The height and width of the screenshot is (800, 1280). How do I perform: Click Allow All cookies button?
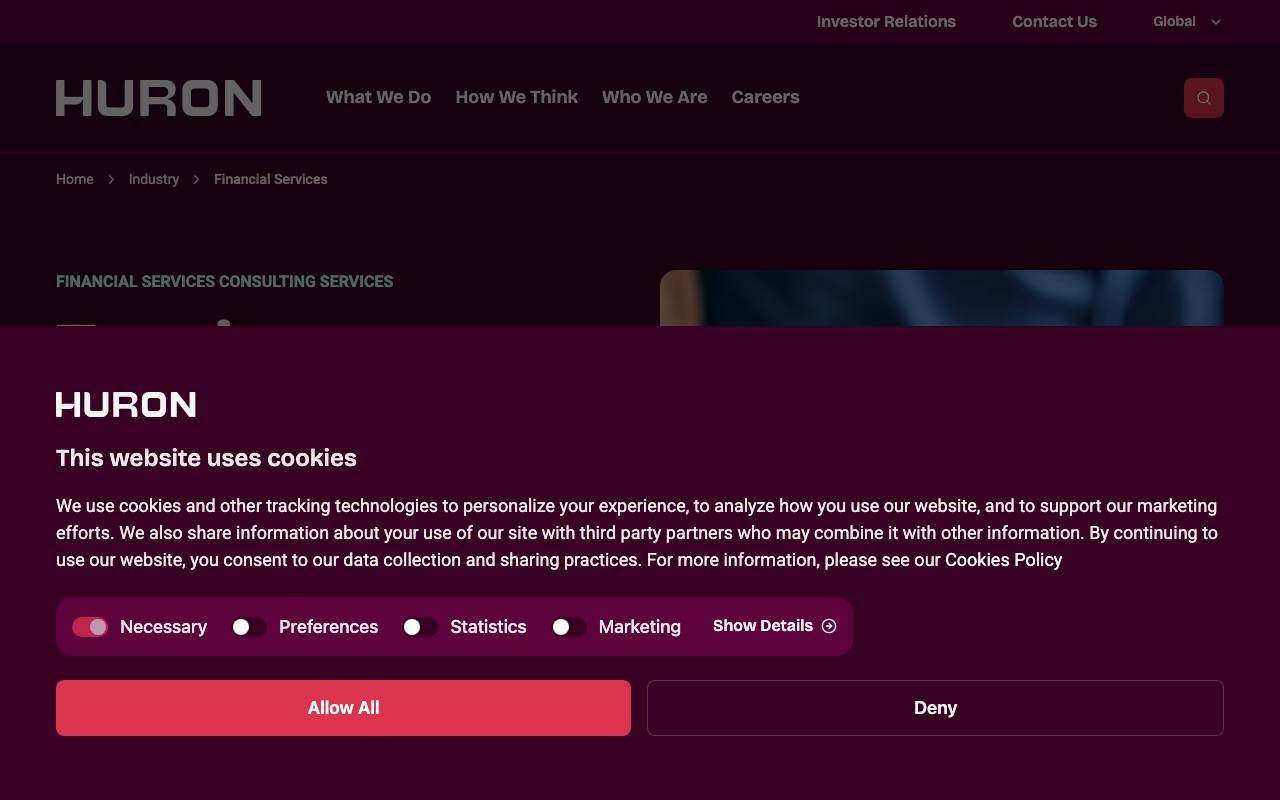click(343, 708)
